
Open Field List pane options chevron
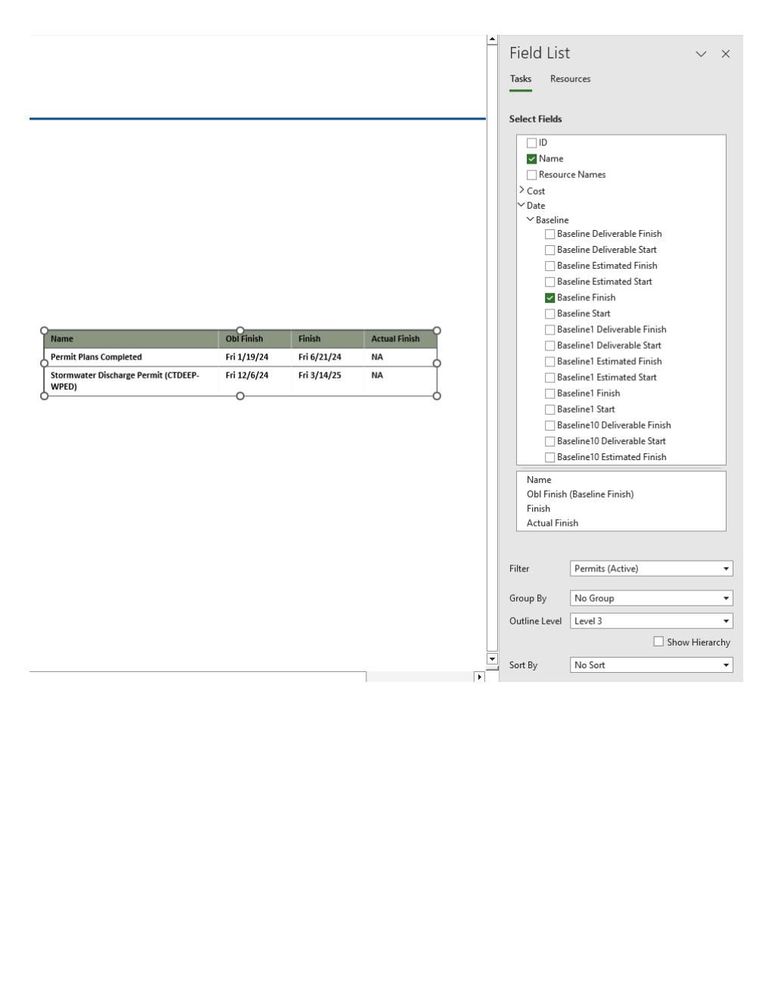pyautogui.click(x=701, y=54)
